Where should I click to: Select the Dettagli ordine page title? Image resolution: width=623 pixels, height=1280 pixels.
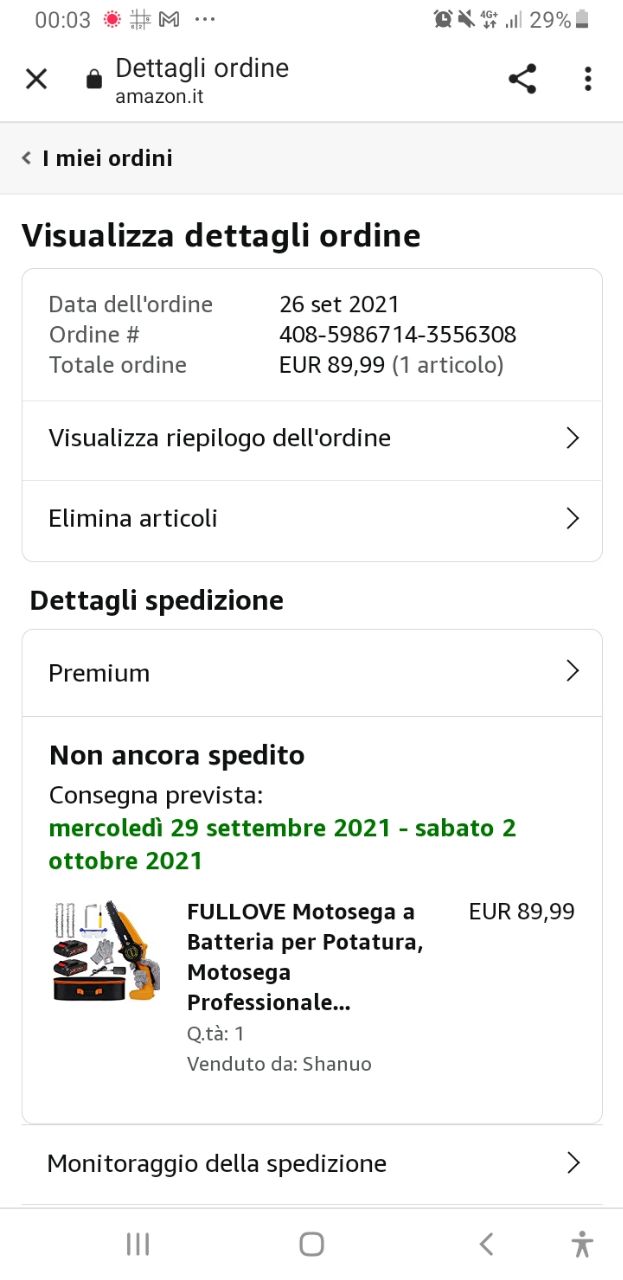(x=202, y=68)
